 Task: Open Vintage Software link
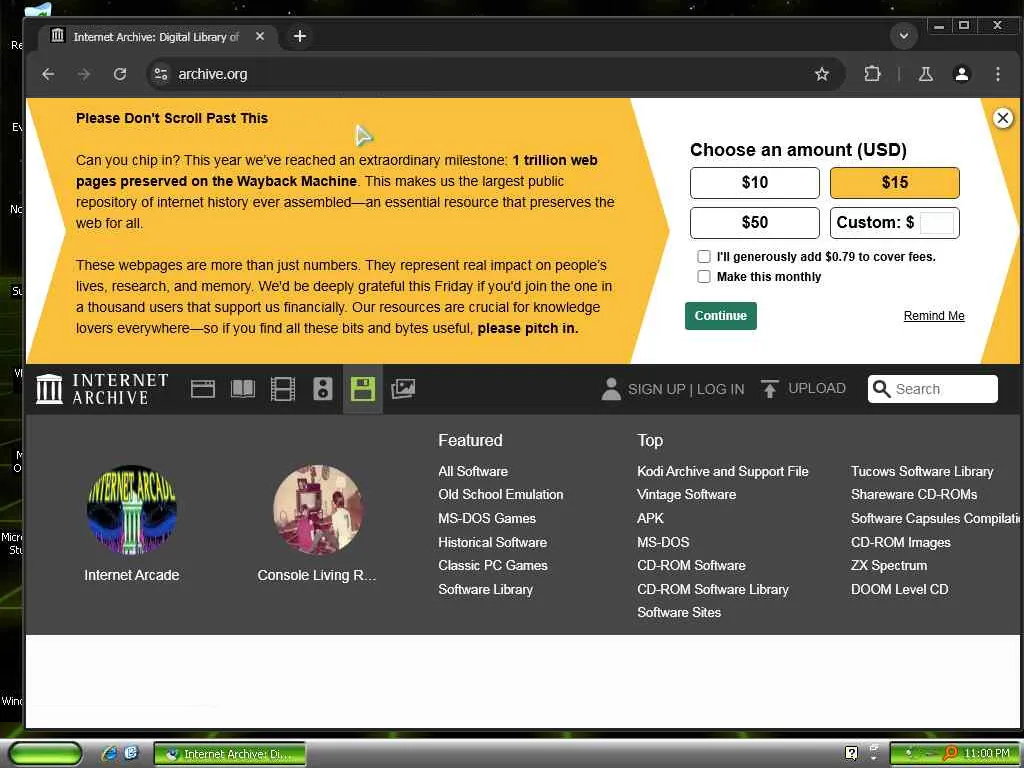tap(686, 495)
